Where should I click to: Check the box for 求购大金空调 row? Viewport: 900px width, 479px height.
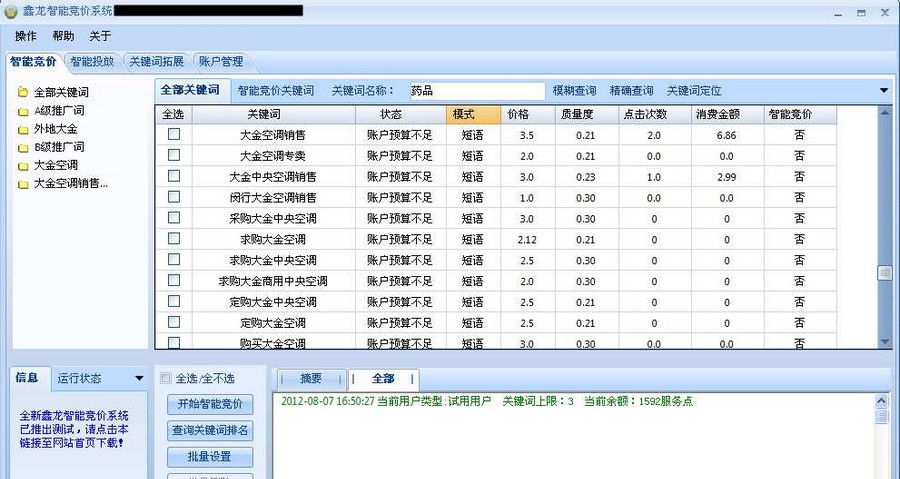(174, 238)
